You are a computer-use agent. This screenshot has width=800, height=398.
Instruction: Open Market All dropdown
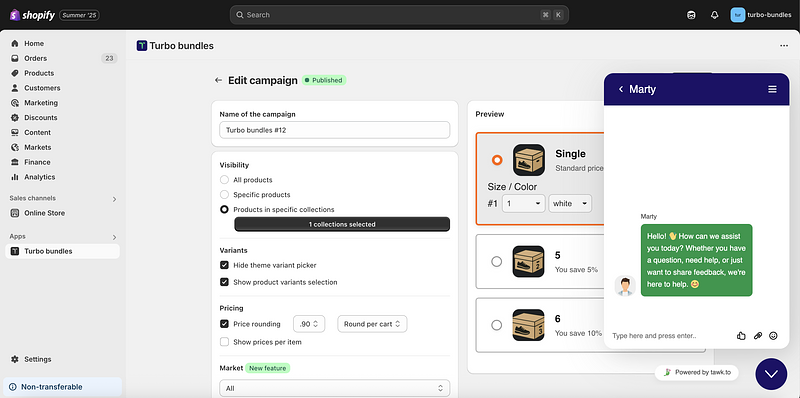pyautogui.click(x=335, y=388)
